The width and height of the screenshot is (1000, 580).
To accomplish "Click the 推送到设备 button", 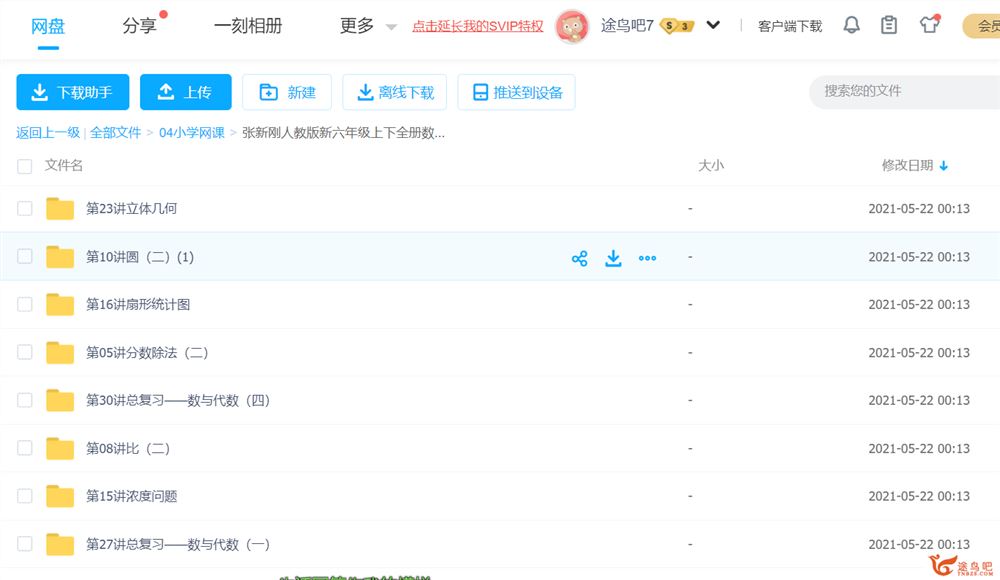I will 517,92.
